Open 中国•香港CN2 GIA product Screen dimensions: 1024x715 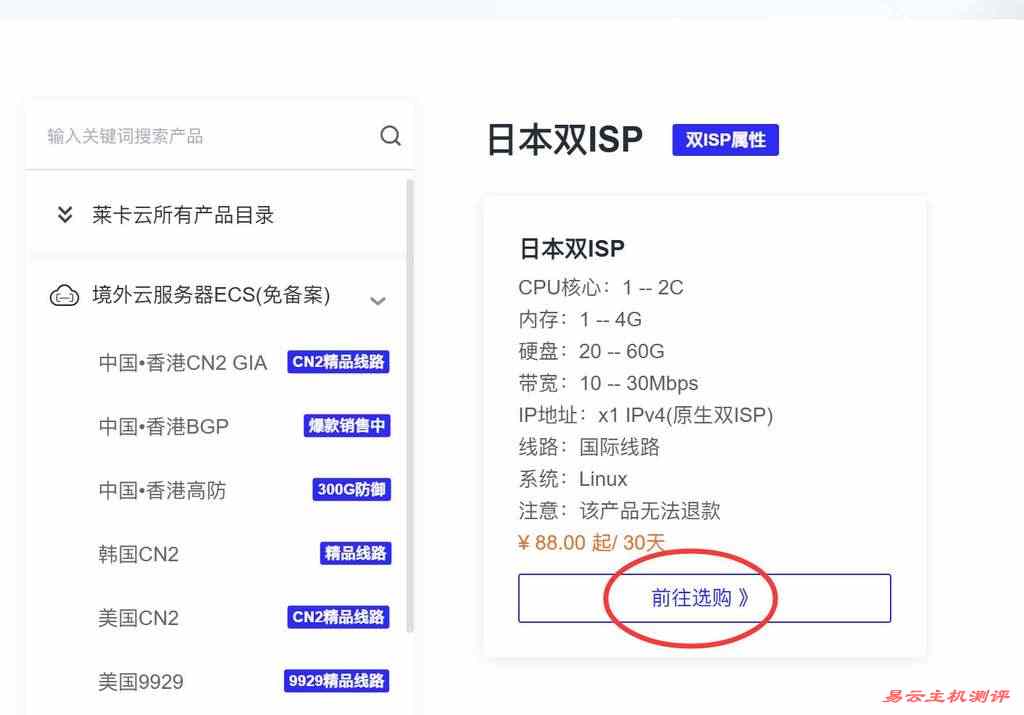182,362
